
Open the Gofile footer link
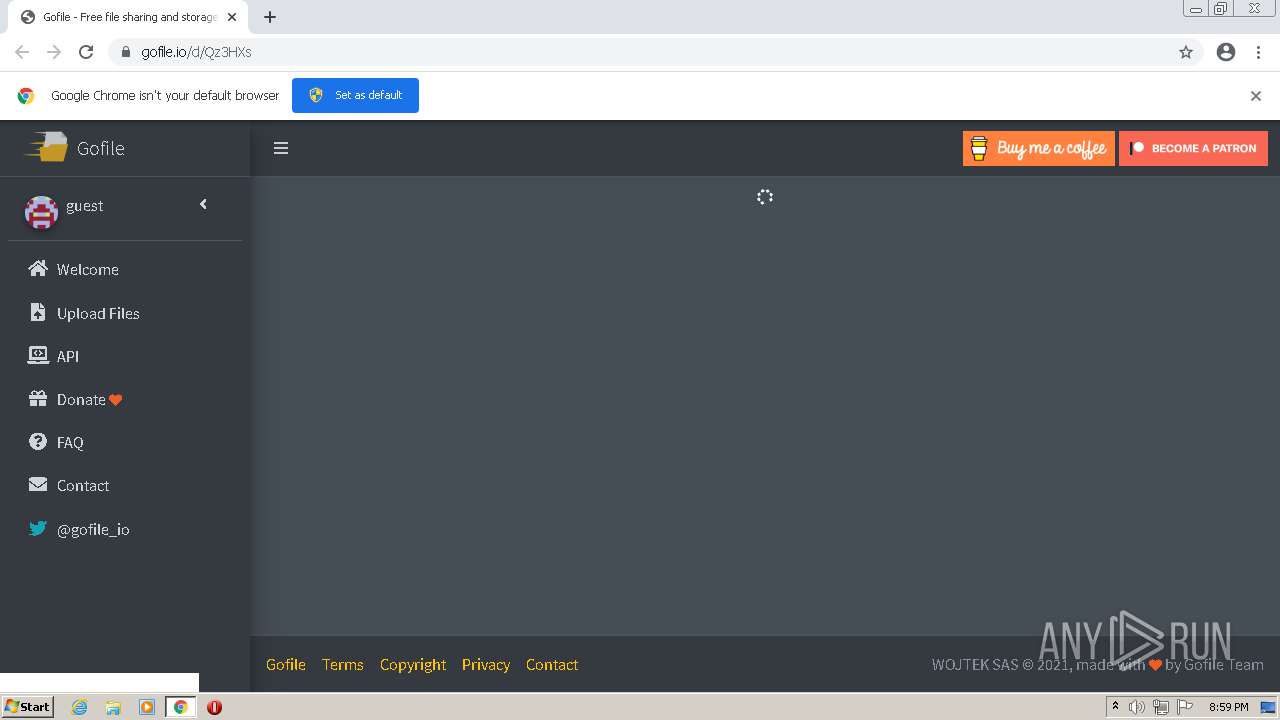[286, 664]
